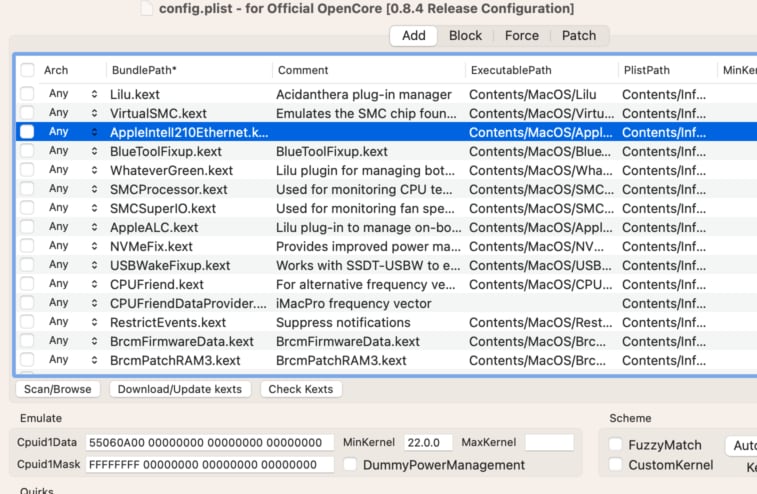Open Arch stepper for CPUFriend.kext
The height and width of the screenshot is (494, 757).
tap(94, 283)
